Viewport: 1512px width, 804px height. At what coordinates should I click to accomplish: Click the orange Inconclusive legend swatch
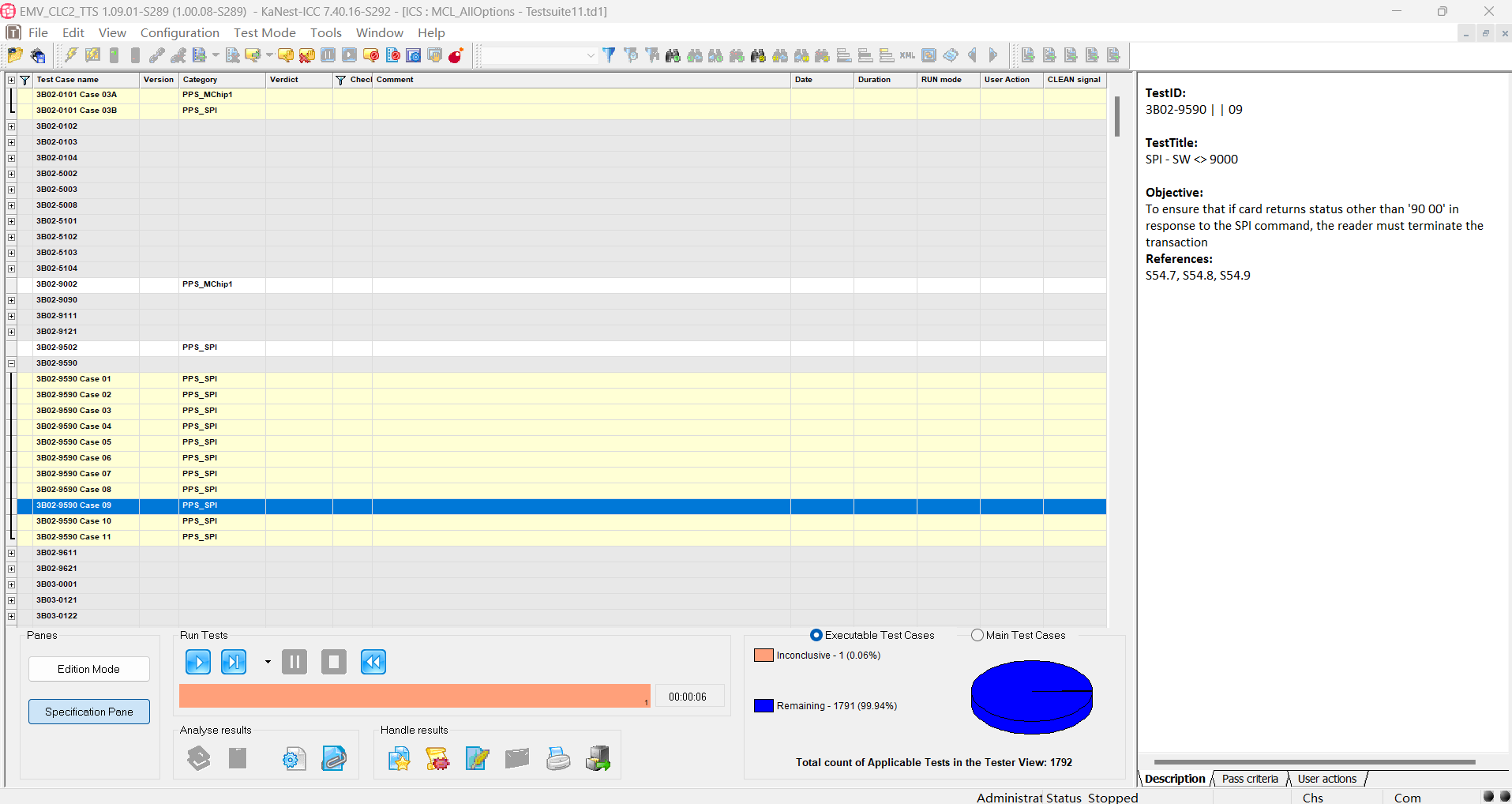pos(764,655)
